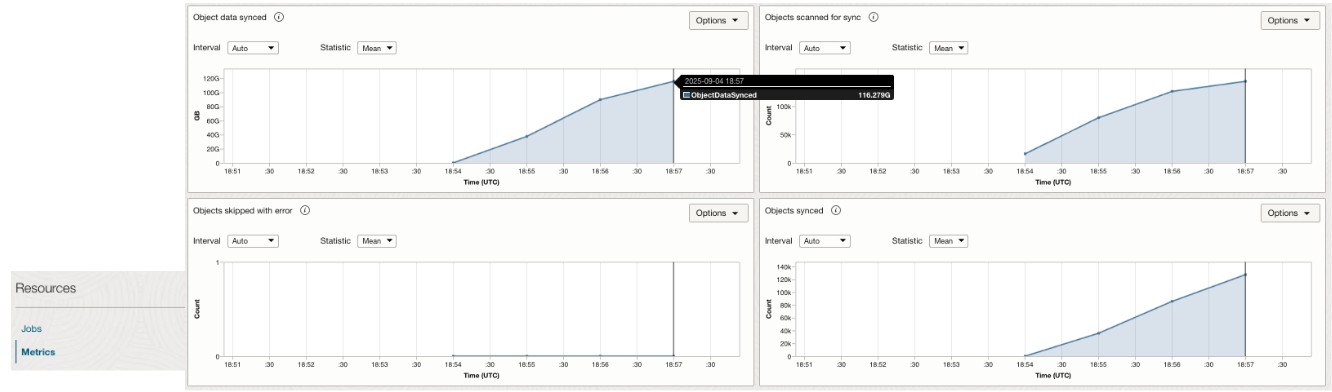Click 18:57 data point on Objects synced chart
This screenshot has width=1332, height=392.
coord(1245,274)
